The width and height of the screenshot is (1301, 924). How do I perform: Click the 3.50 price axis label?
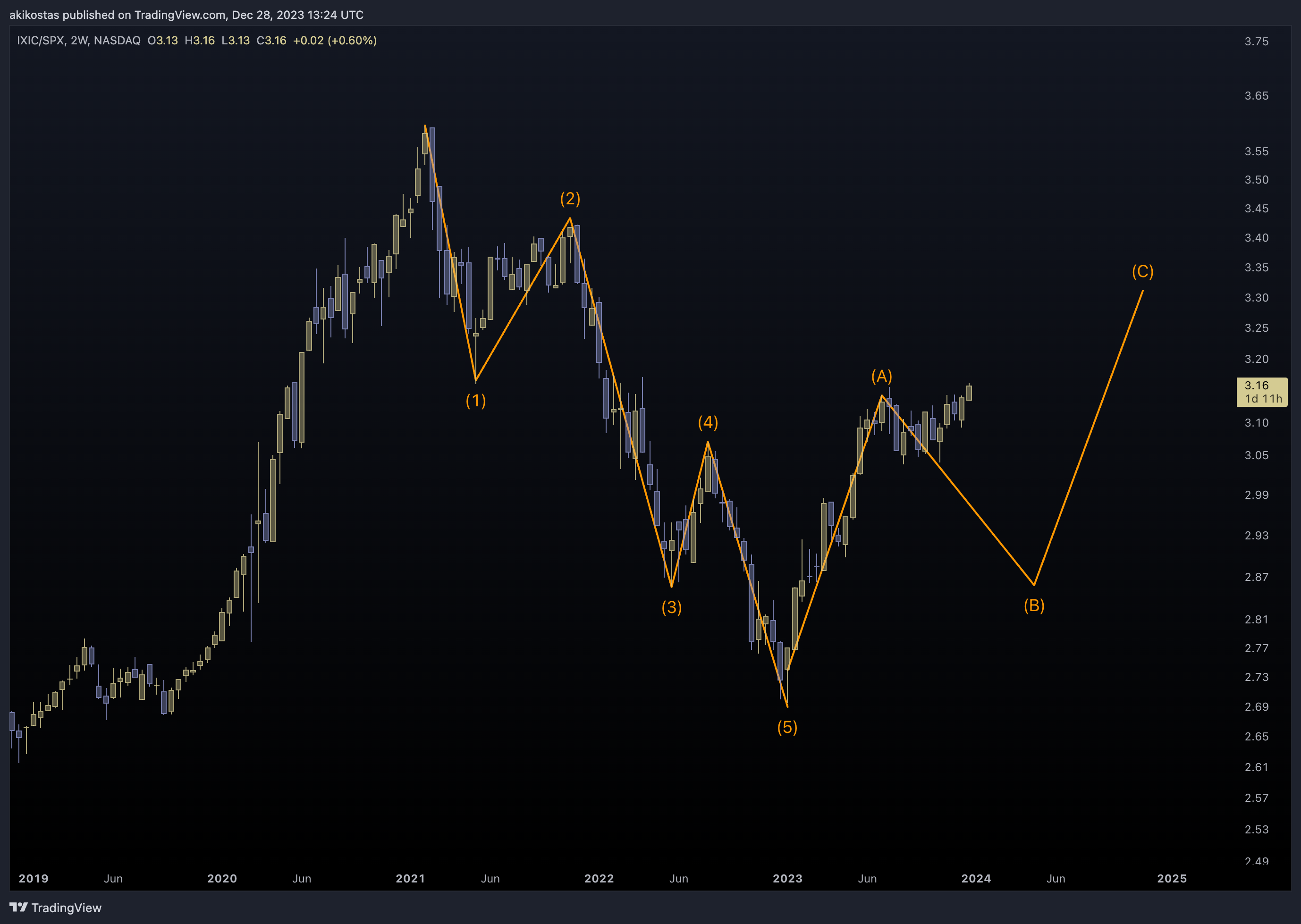pos(1257,180)
